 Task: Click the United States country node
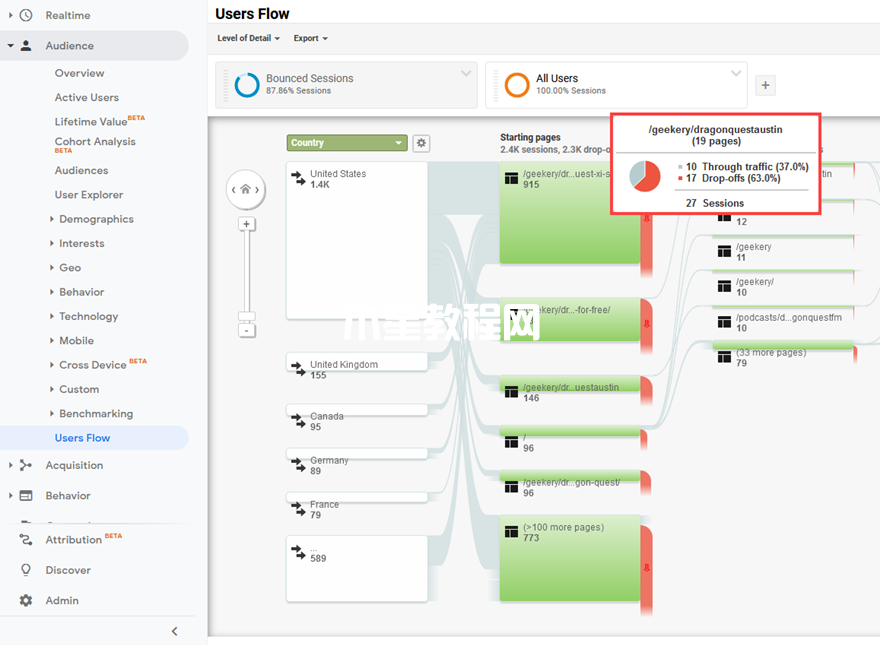click(x=357, y=241)
